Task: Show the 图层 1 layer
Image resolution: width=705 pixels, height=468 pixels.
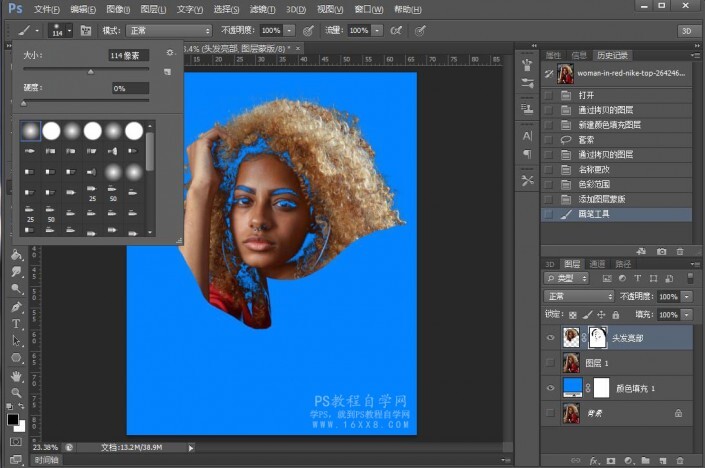Action: pos(550,363)
